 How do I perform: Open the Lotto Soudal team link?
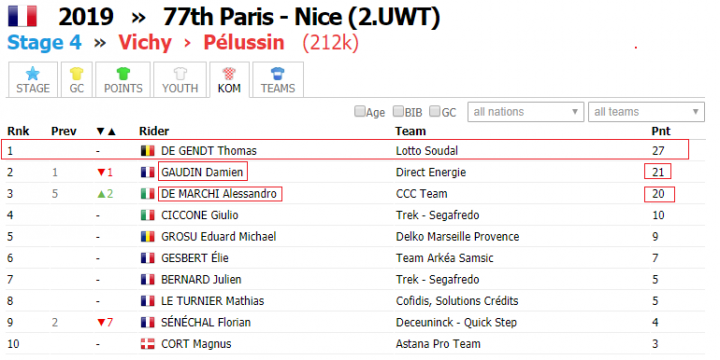pos(427,151)
